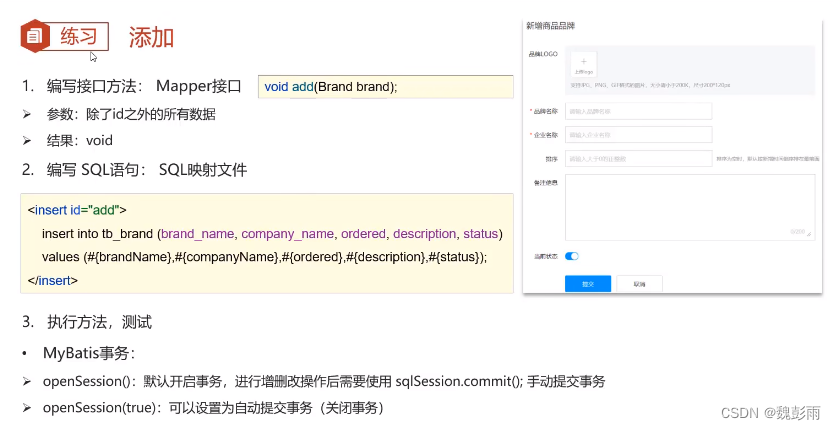836x430 pixels.
Task: Click the code 'void add(Brand brand);'
Action: (331, 87)
